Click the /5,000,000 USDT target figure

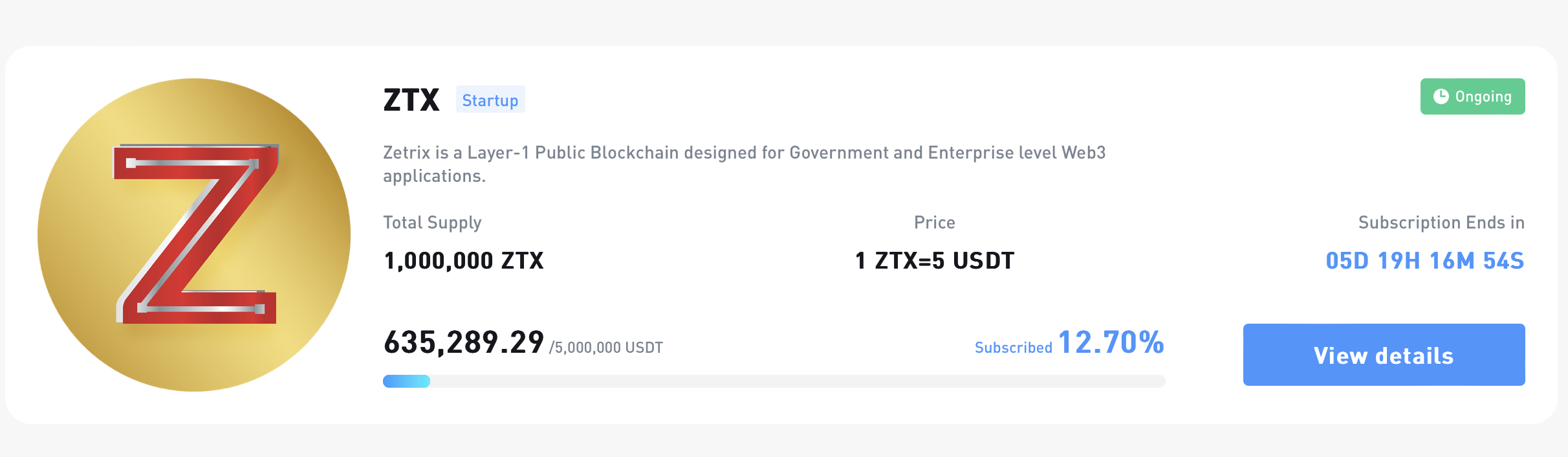(x=605, y=347)
